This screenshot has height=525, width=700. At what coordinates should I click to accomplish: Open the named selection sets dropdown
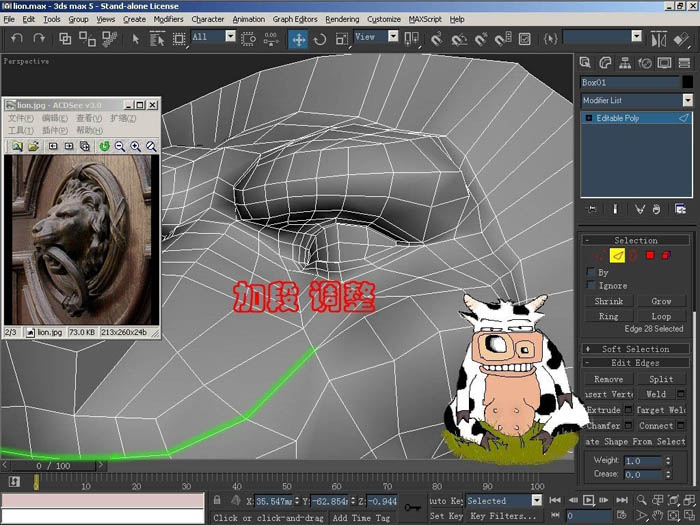(x=637, y=36)
